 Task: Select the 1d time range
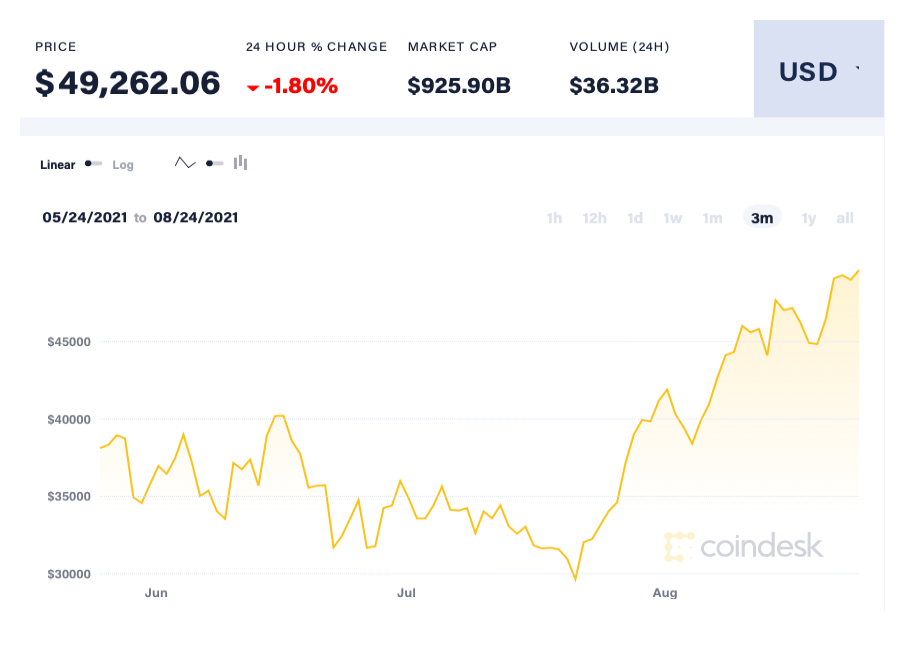click(x=634, y=217)
